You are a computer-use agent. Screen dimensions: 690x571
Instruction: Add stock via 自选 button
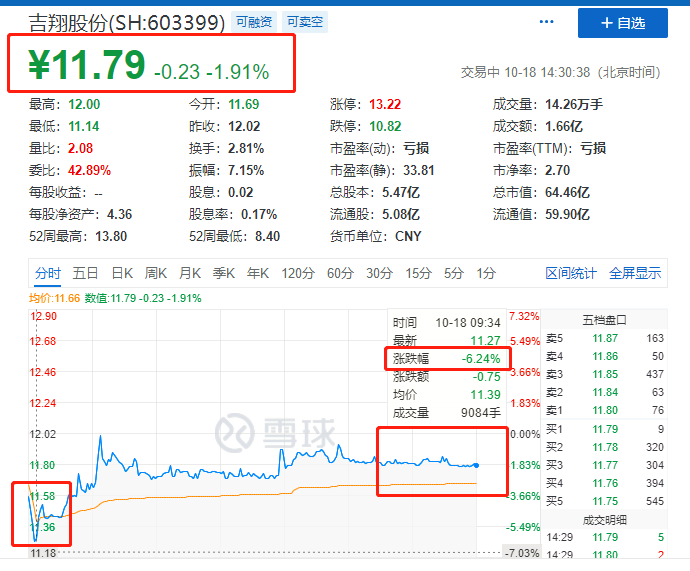pos(623,23)
